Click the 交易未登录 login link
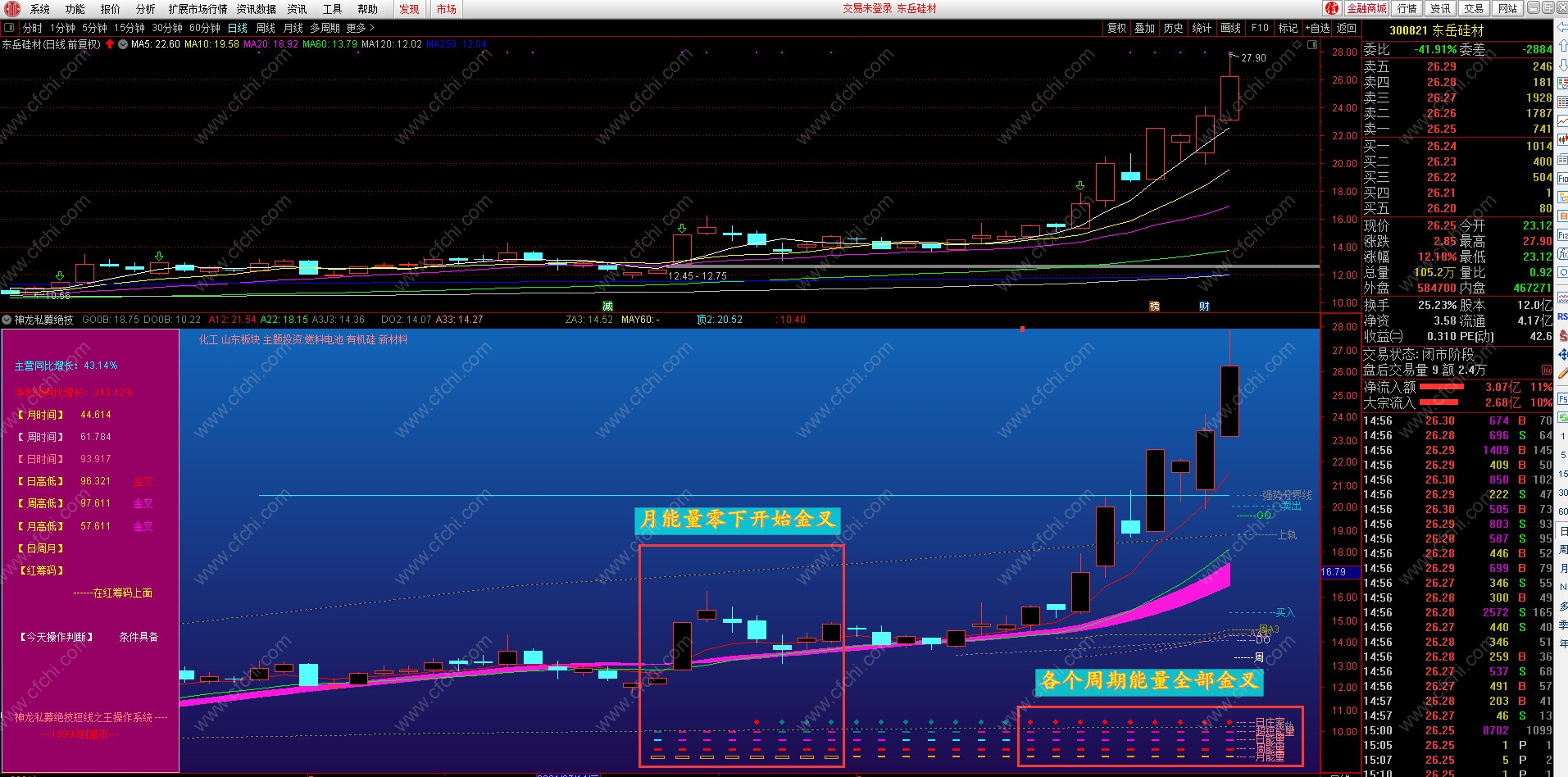This screenshot has height=777, width=1568. click(x=867, y=8)
